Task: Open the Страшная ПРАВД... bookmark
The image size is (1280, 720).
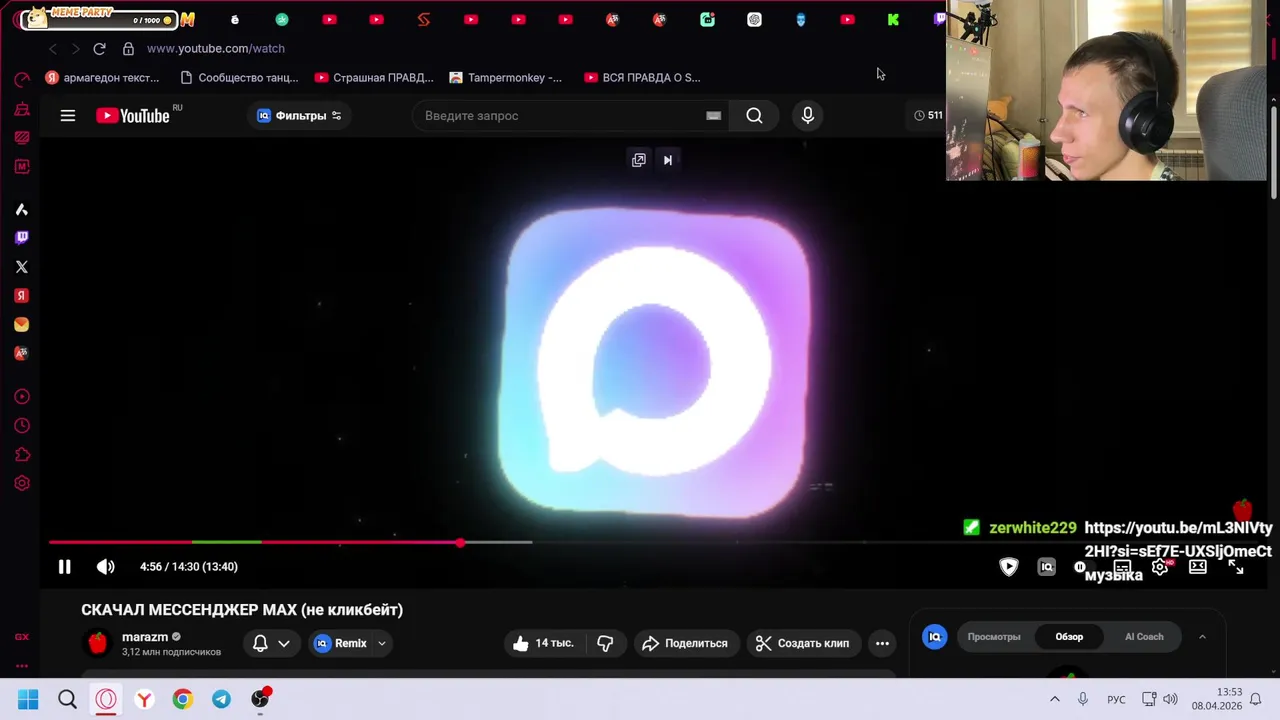Action: coord(374,77)
